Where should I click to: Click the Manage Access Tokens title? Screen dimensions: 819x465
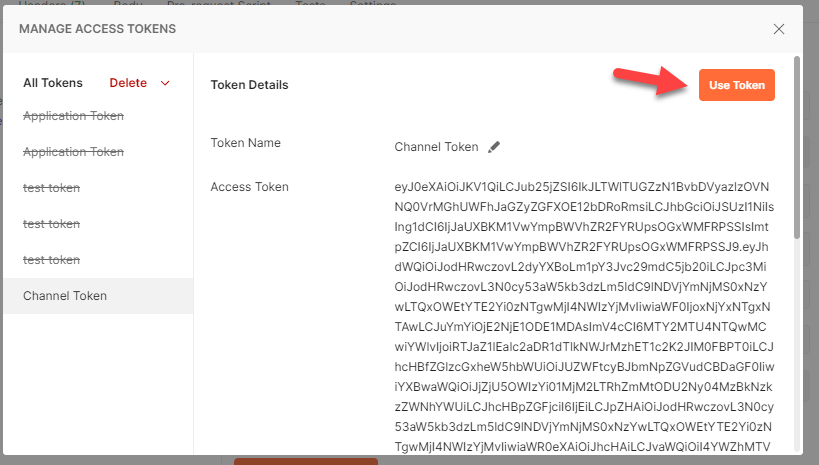[x=97, y=29]
